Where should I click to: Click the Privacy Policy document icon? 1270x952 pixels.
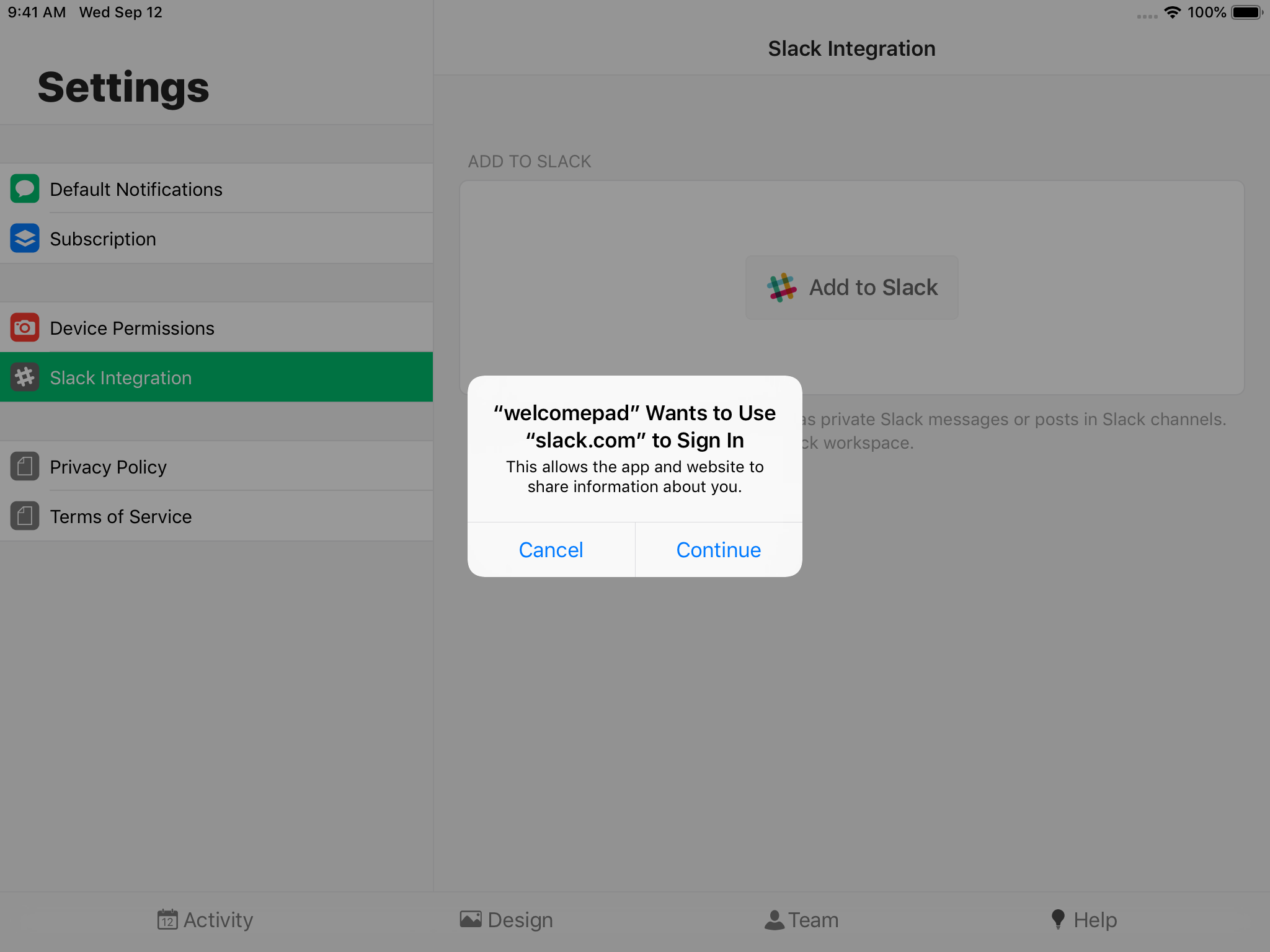[x=25, y=467]
